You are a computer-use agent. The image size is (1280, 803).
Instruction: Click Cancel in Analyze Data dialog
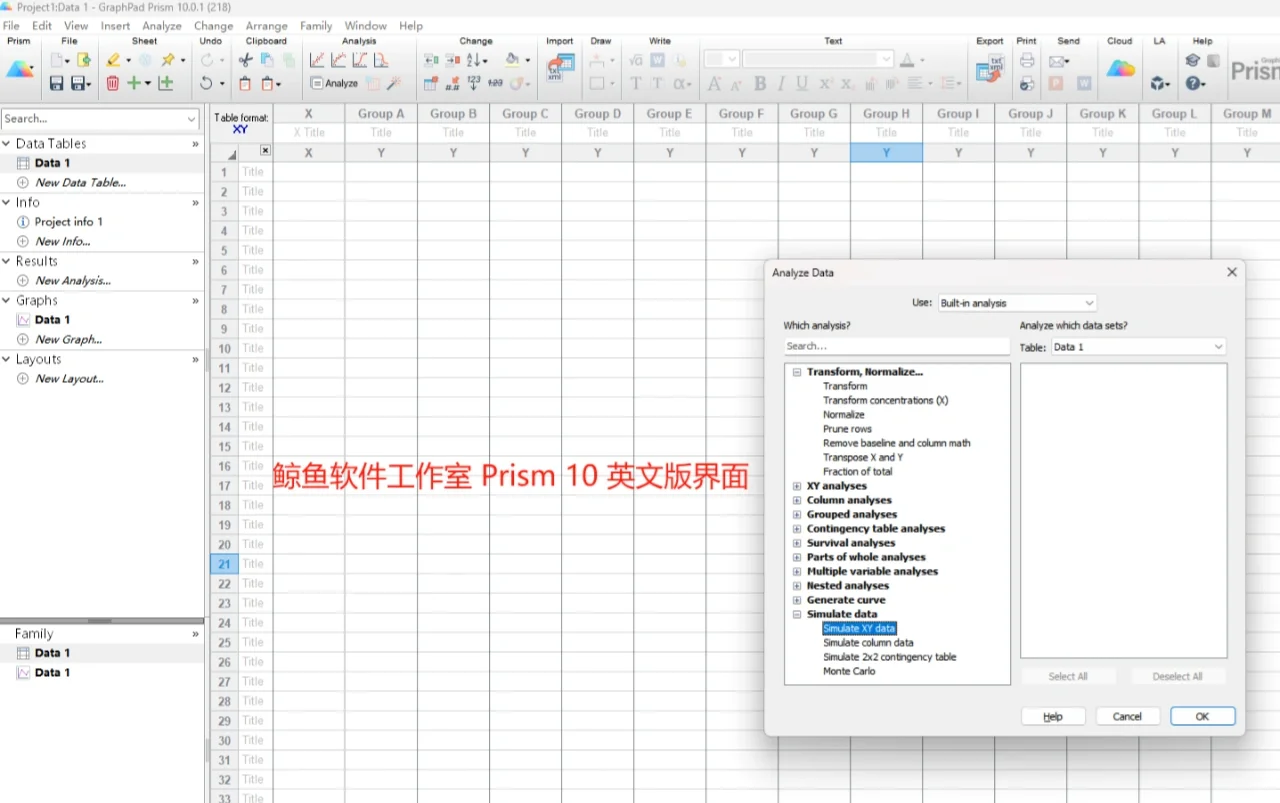click(1127, 716)
